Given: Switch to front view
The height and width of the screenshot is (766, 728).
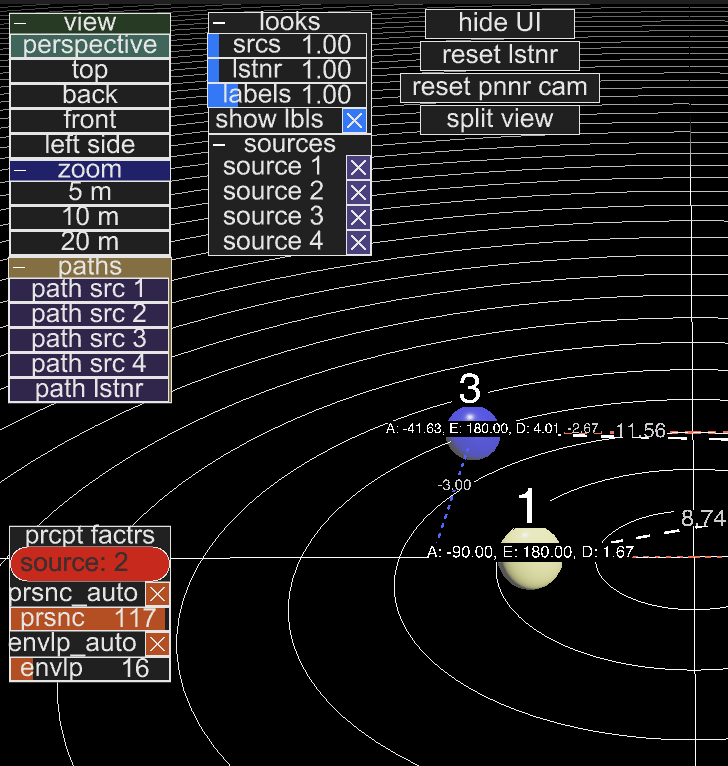Looking at the screenshot, I should click(x=90, y=120).
